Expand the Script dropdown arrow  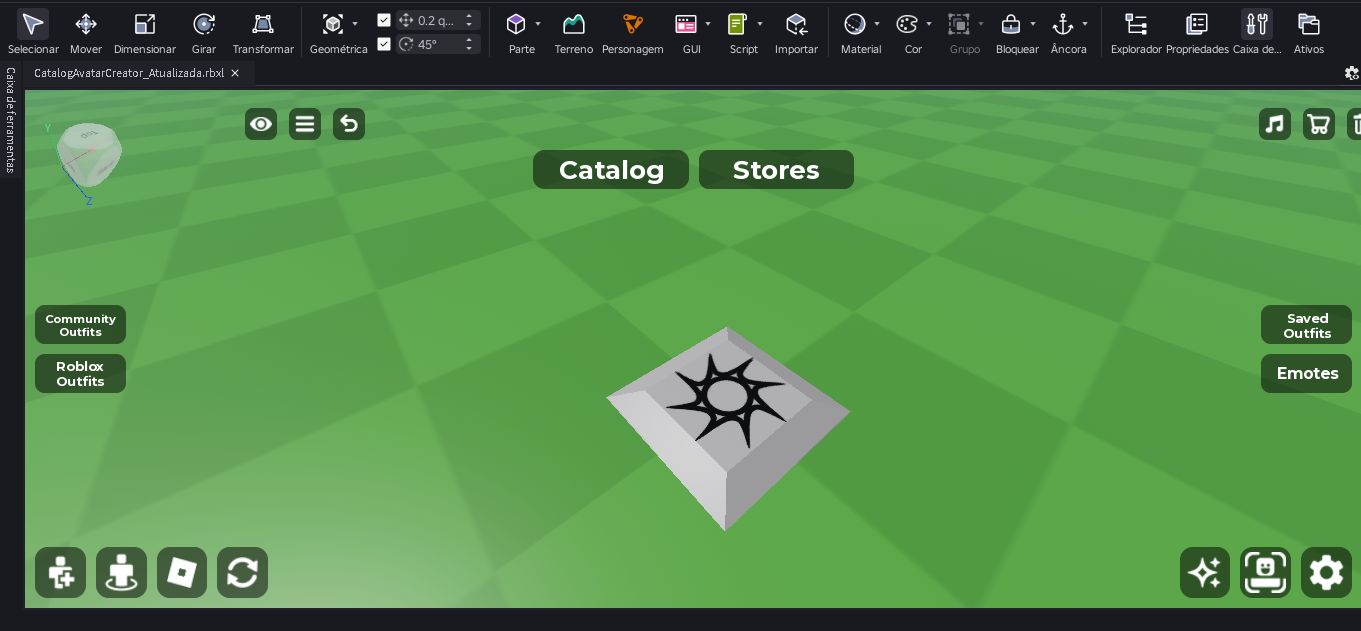760,24
